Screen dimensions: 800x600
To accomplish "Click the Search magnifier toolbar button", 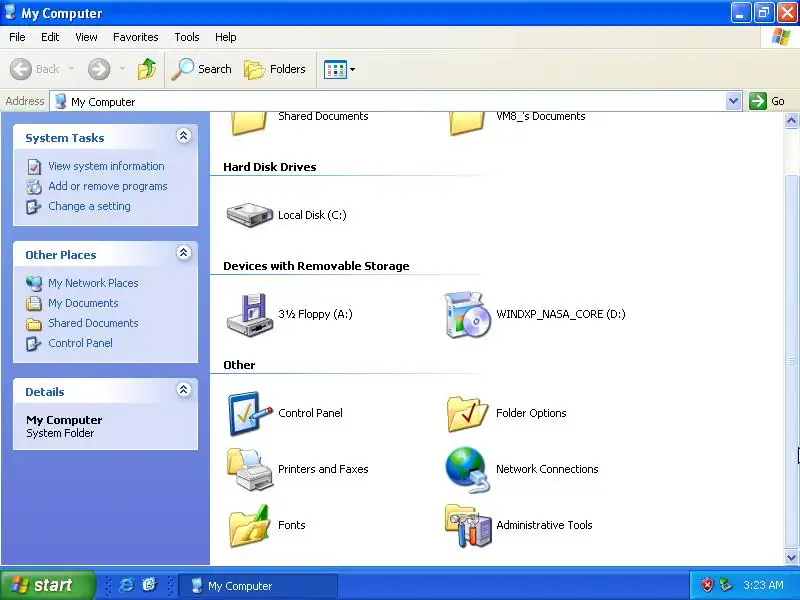I will [x=202, y=69].
